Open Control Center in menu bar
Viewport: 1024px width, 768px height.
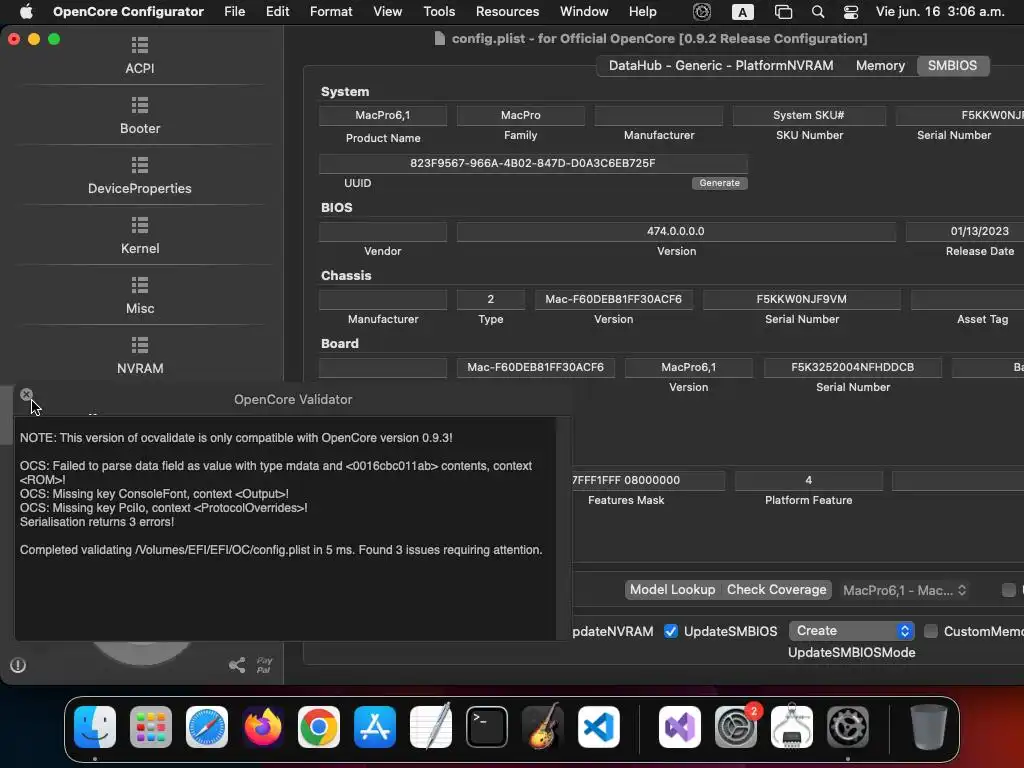click(851, 12)
